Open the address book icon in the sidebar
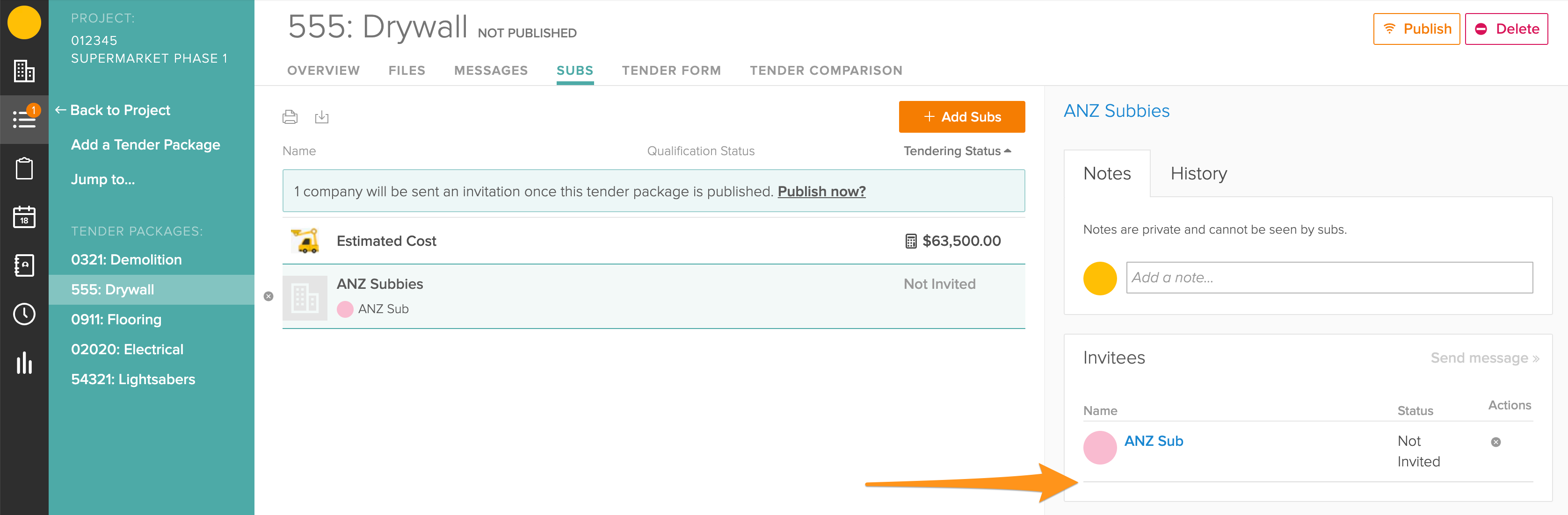This screenshot has height=515, width=1568. [24, 265]
